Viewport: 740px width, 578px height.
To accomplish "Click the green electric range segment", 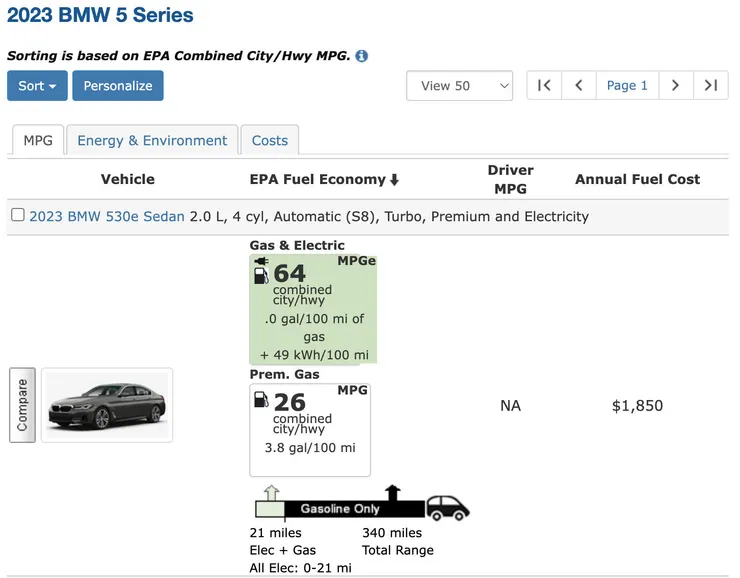I will point(270,509).
